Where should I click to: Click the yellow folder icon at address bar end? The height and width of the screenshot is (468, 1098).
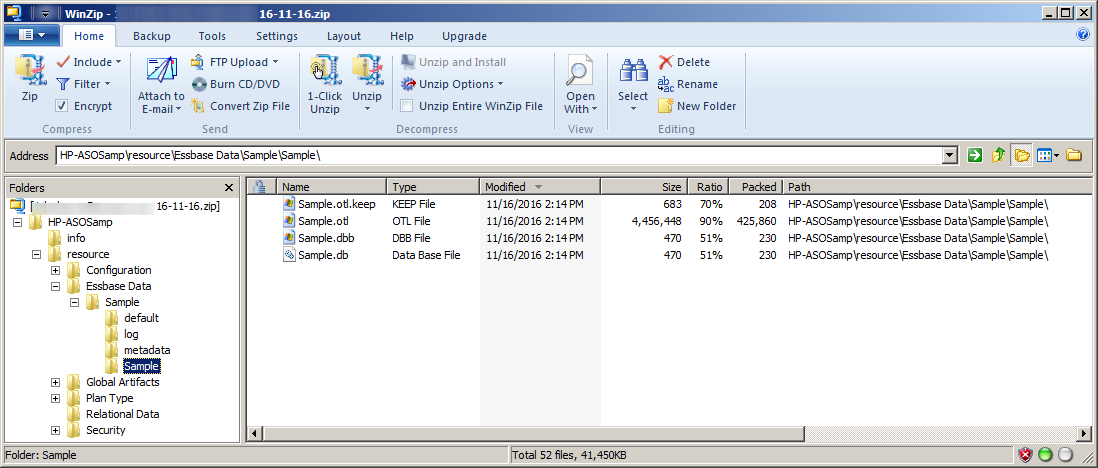1073,156
